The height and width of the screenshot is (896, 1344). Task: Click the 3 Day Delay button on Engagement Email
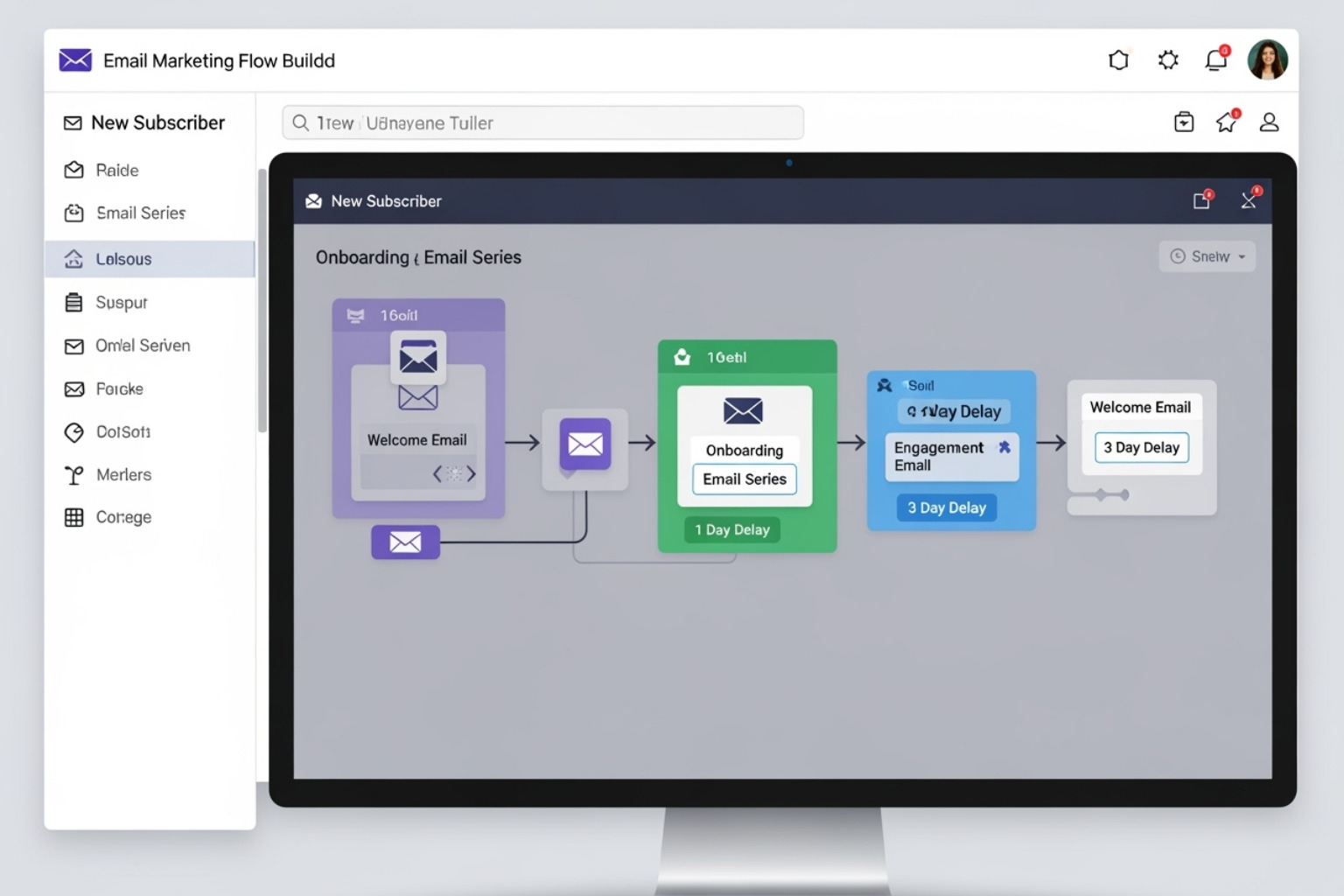click(x=947, y=507)
